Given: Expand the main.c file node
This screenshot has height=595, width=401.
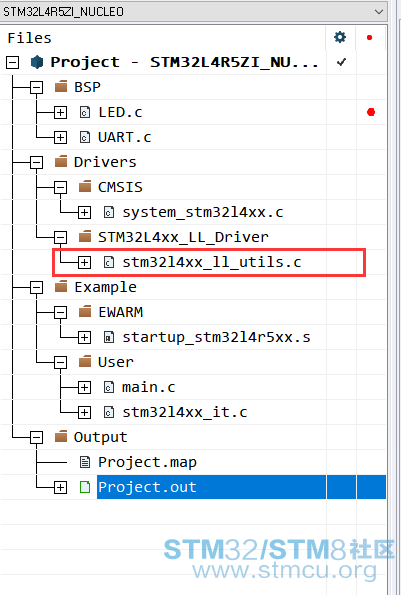Looking at the screenshot, I should 84,387.
